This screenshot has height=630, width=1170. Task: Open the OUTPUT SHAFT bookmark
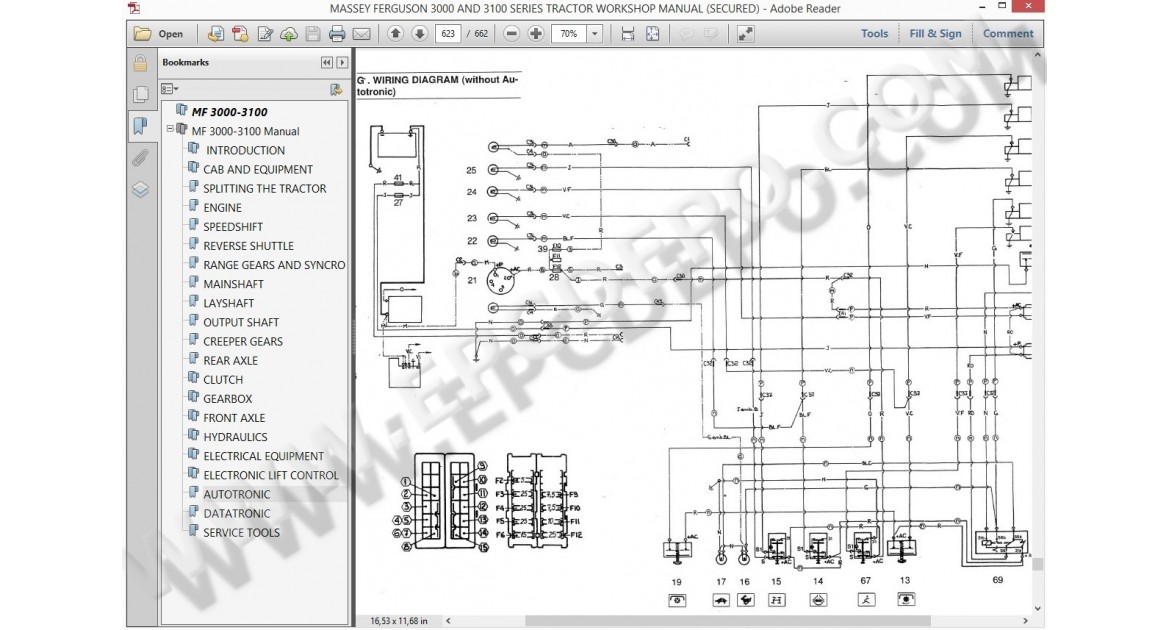(x=241, y=322)
